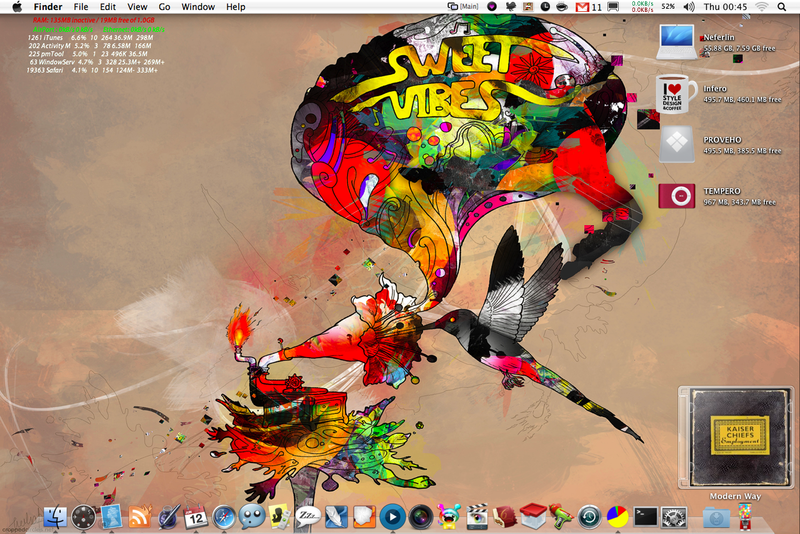800x534 pixels.
Task: Click the clock face menu bar icon
Action: point(545,7)
